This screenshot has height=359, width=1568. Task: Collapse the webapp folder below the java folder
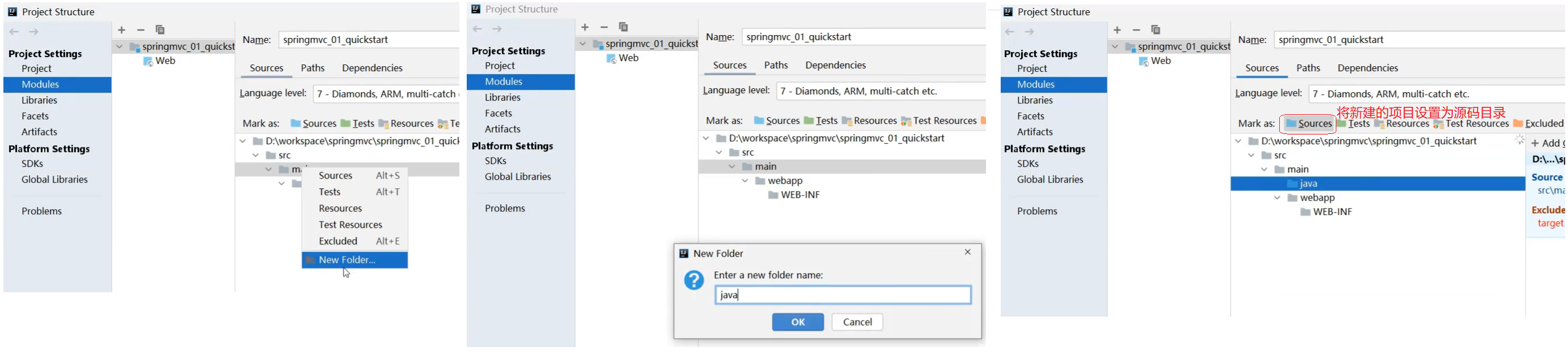tap(1277, 198)
